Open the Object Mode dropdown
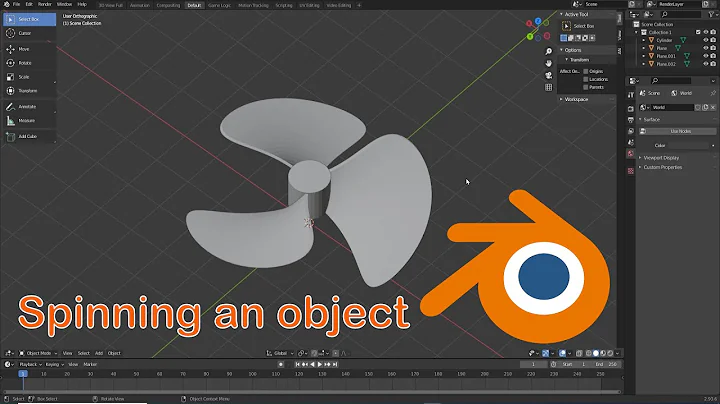The height and width of the screenshot is (404, 720). click(38, 353)
